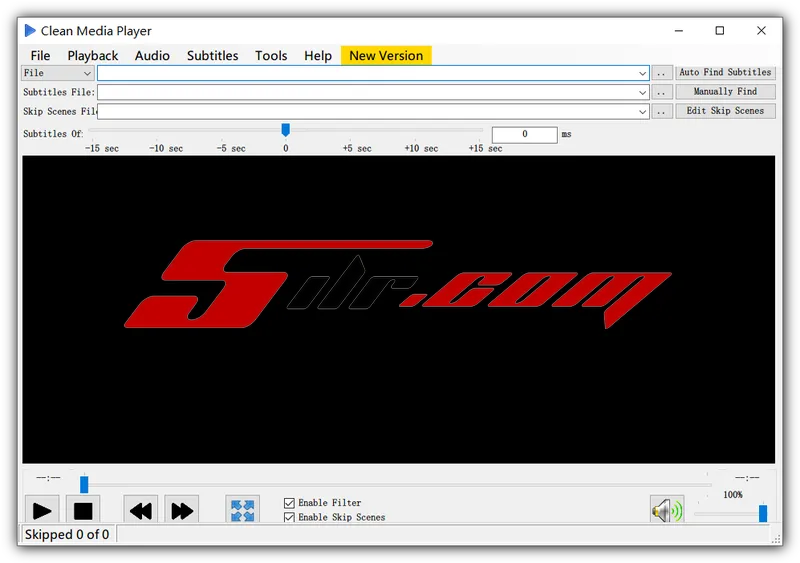The height and width of the screenshot is (563, 800).
Task: Open the Audio menu
Action: [x=152, y=56]
